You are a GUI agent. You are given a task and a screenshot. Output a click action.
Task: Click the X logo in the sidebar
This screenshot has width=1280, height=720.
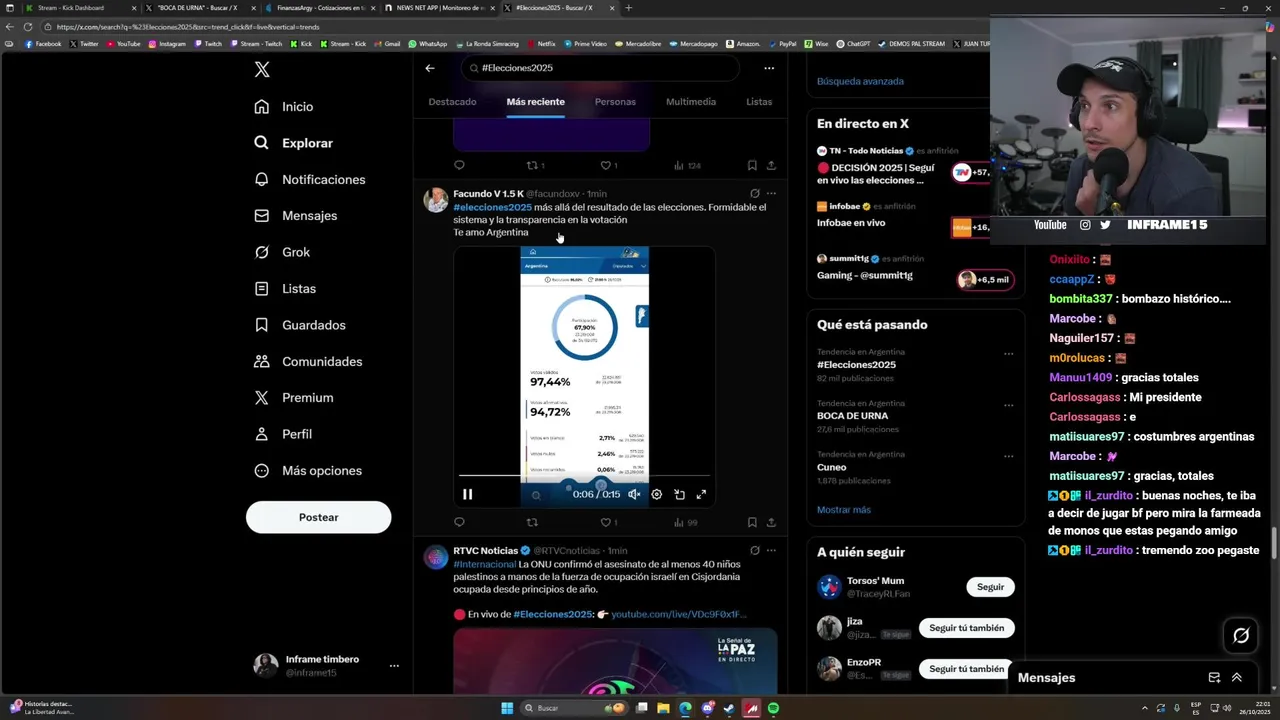262,69
